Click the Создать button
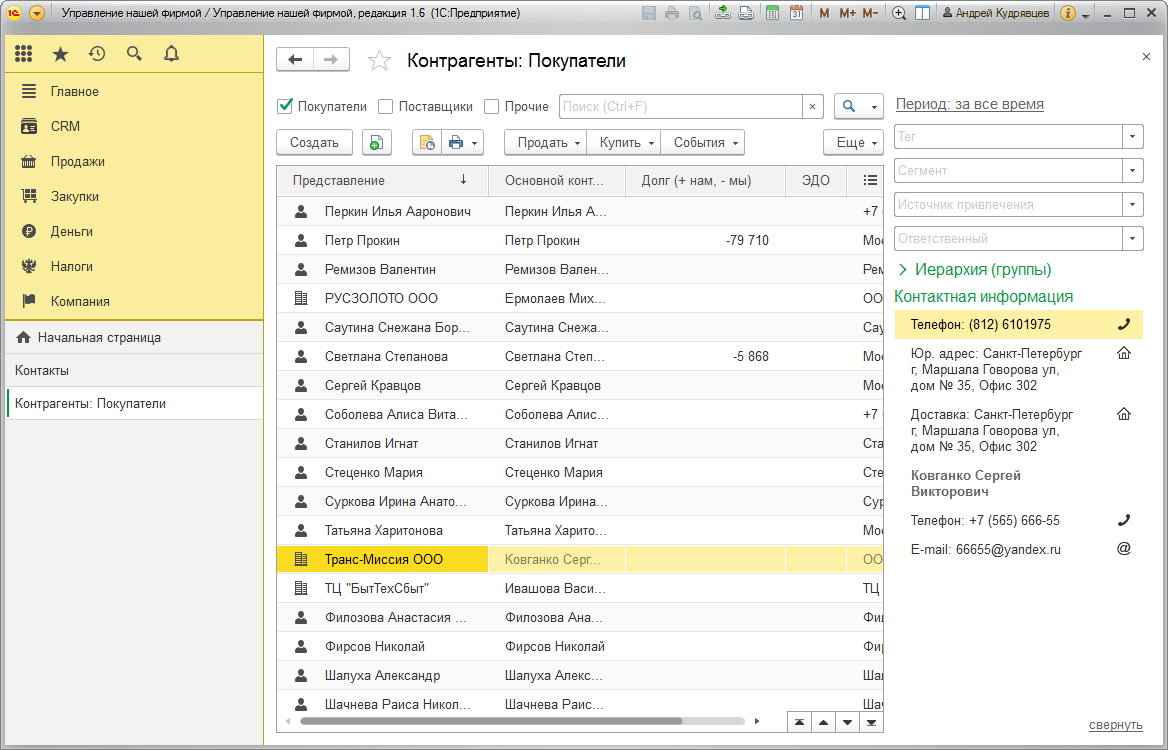Screen dimensions: 1168x750 click(314, 142)
